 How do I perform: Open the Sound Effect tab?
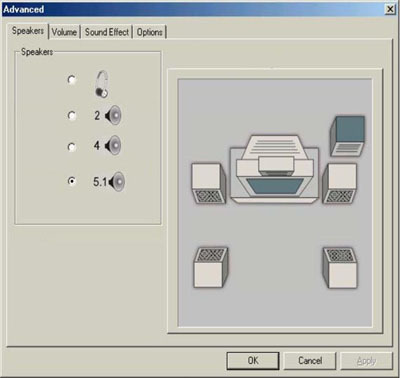[x=107, y=32]
